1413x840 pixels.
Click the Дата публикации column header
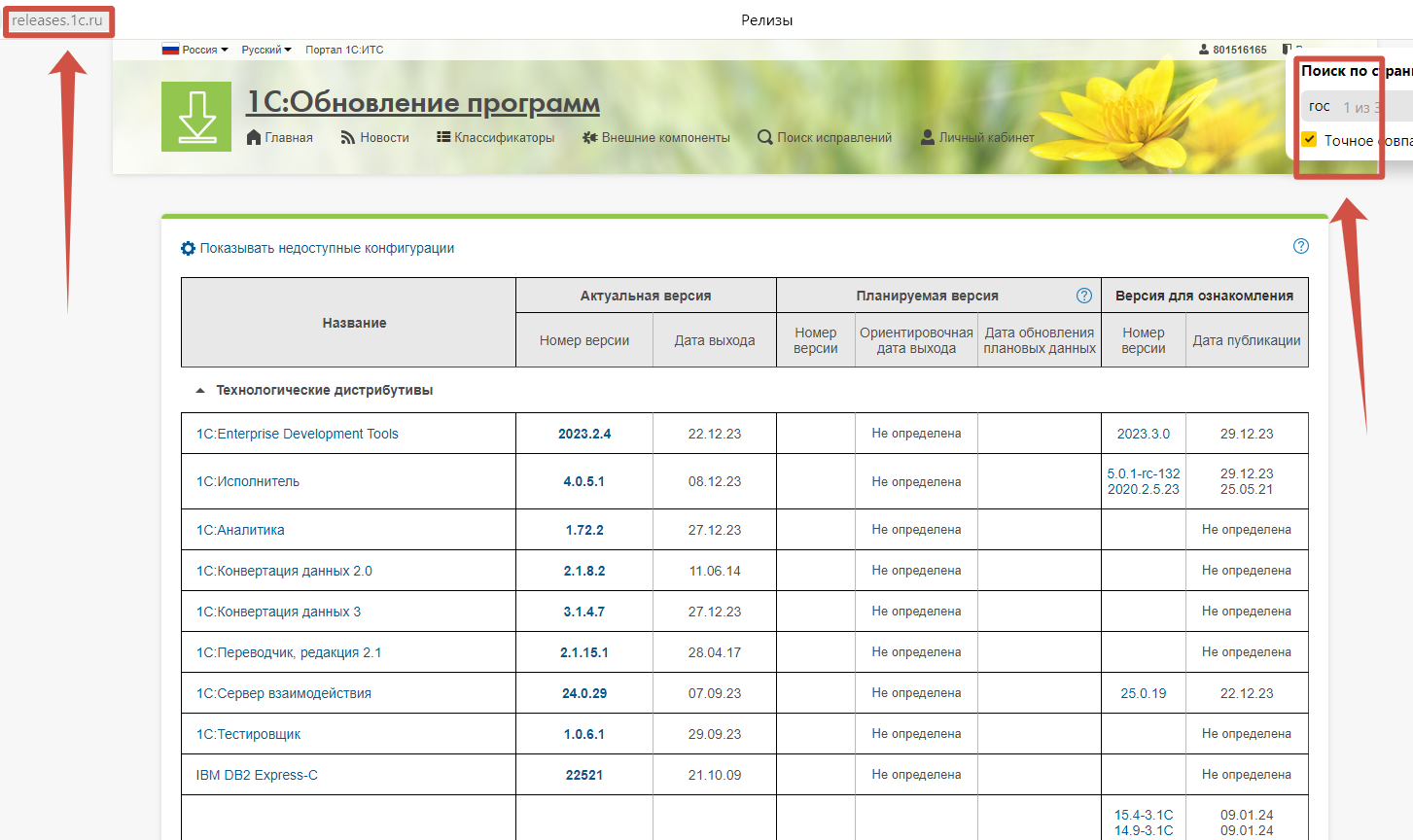[x=1247, y=340]
